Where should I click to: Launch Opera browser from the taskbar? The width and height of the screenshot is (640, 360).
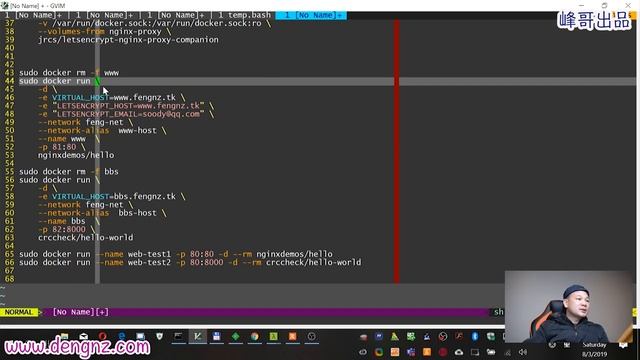point(102,337)
